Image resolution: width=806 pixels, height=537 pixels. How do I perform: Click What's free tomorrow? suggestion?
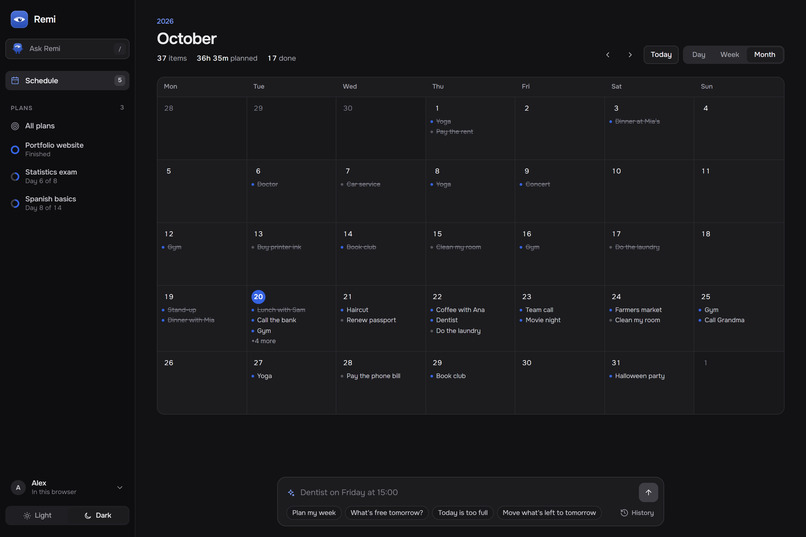(387, 513)
